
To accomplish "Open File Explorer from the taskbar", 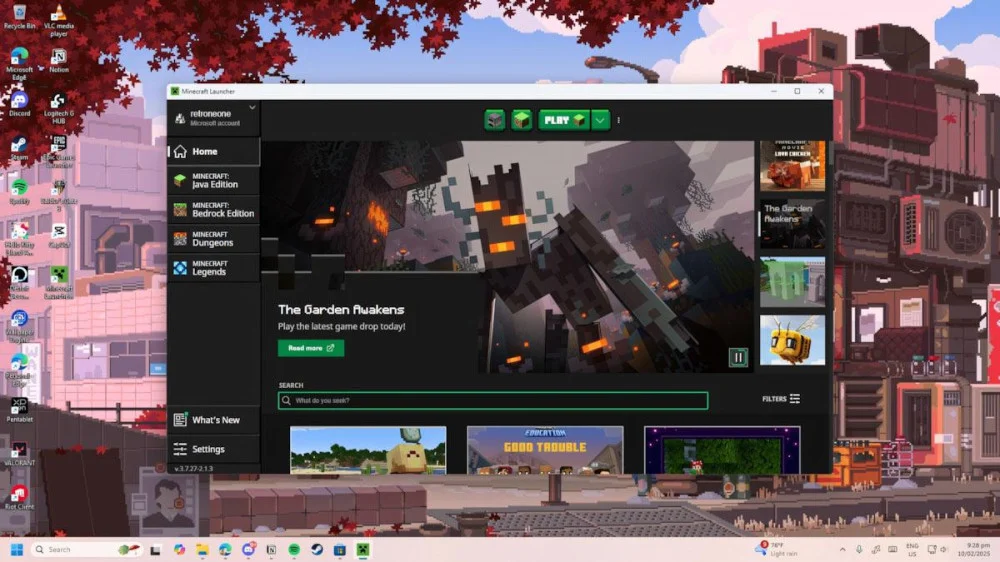I will (202, 549).
